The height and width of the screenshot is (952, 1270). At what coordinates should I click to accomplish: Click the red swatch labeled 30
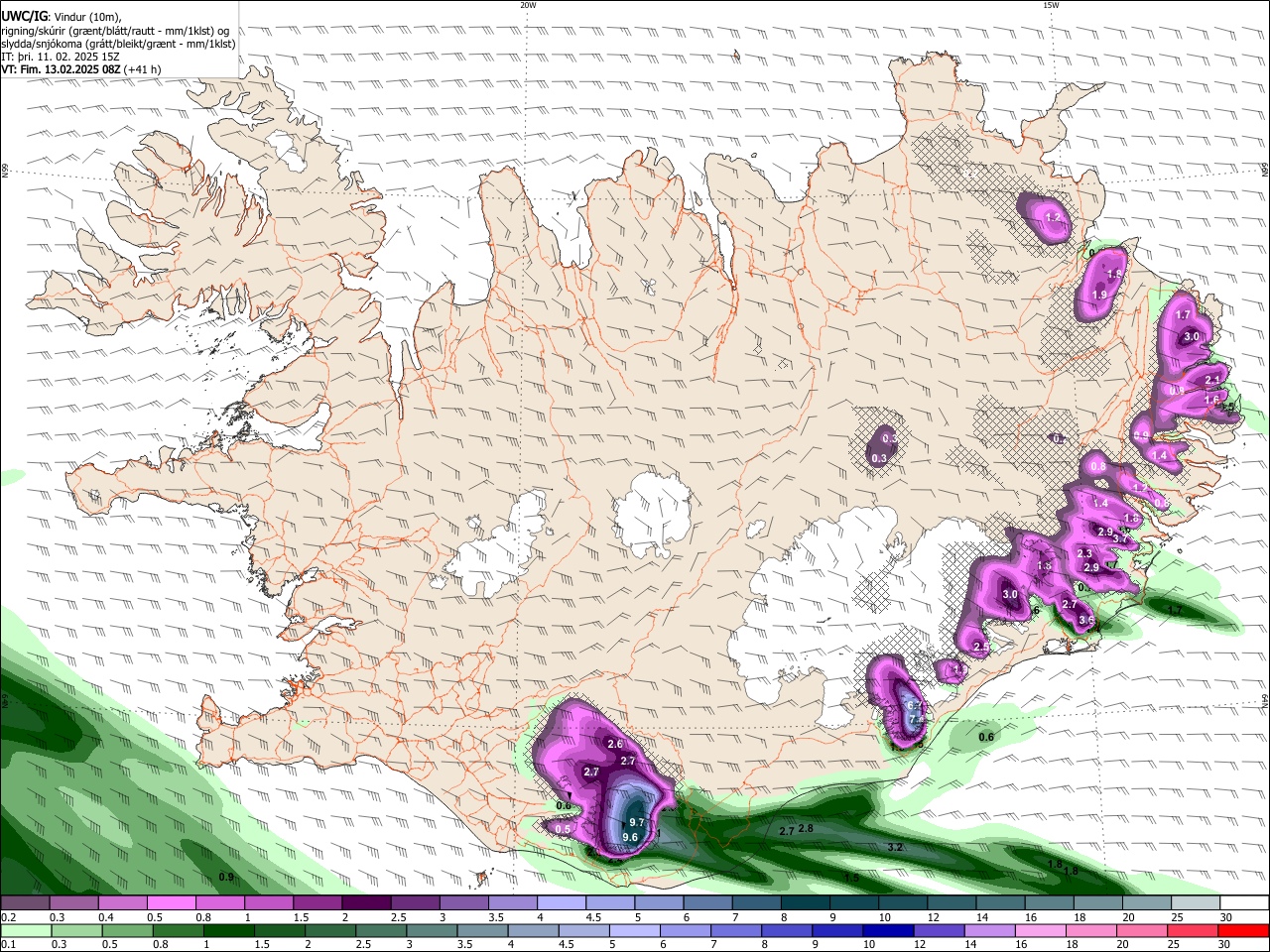pos(1244,930)
